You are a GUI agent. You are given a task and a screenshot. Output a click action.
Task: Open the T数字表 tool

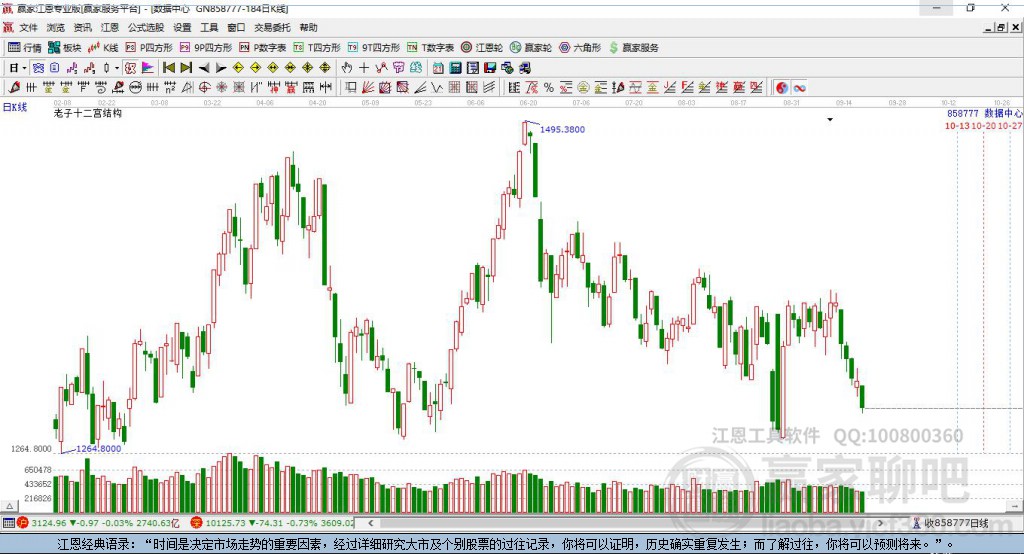click(x=430, y=48)
